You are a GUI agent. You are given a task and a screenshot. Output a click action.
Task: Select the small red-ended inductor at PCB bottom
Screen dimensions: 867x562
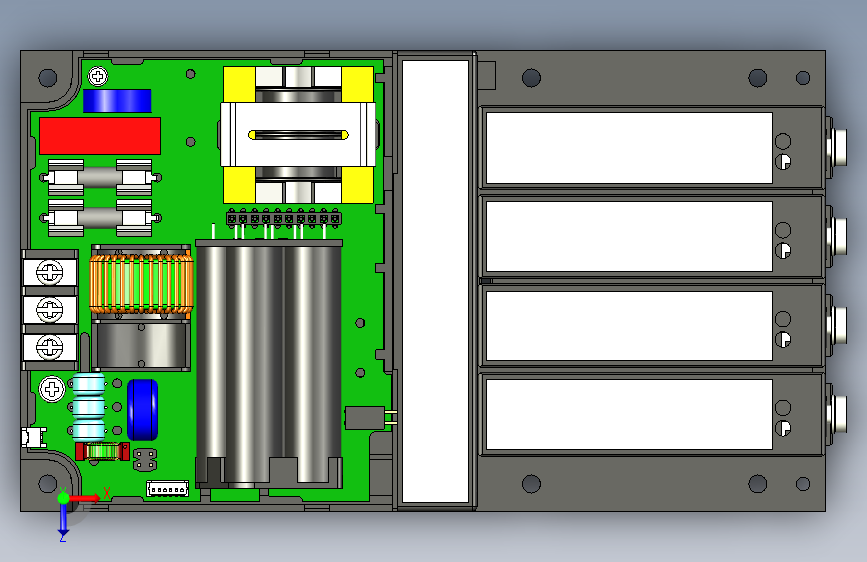102,451
